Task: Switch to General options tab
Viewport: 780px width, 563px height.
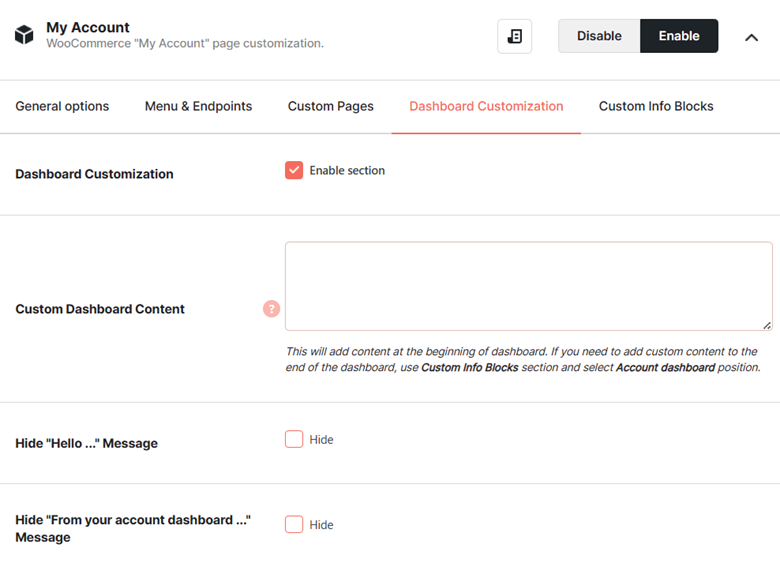Action: (62, 106)
